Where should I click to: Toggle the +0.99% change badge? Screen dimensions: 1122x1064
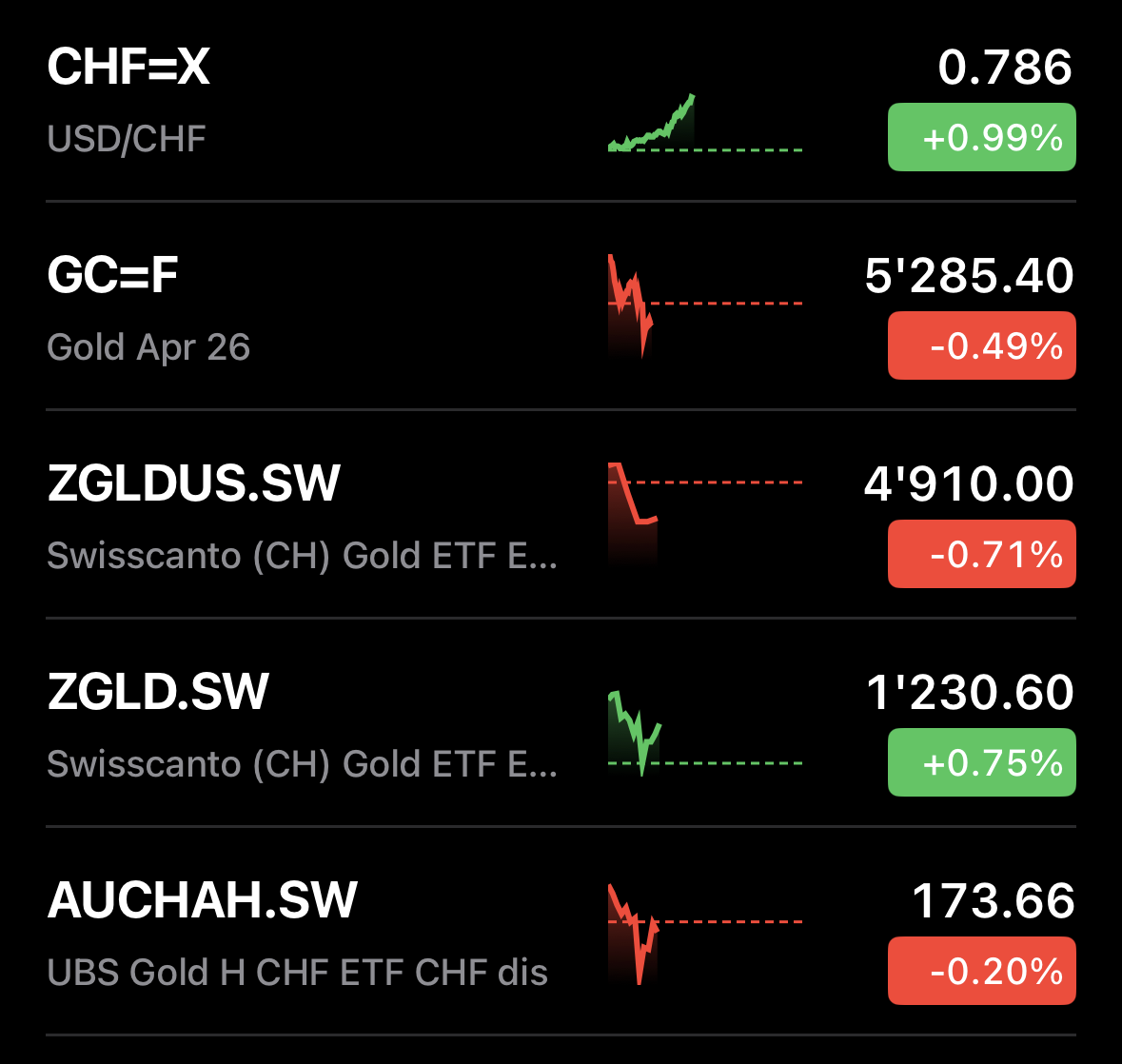(981, 138)
